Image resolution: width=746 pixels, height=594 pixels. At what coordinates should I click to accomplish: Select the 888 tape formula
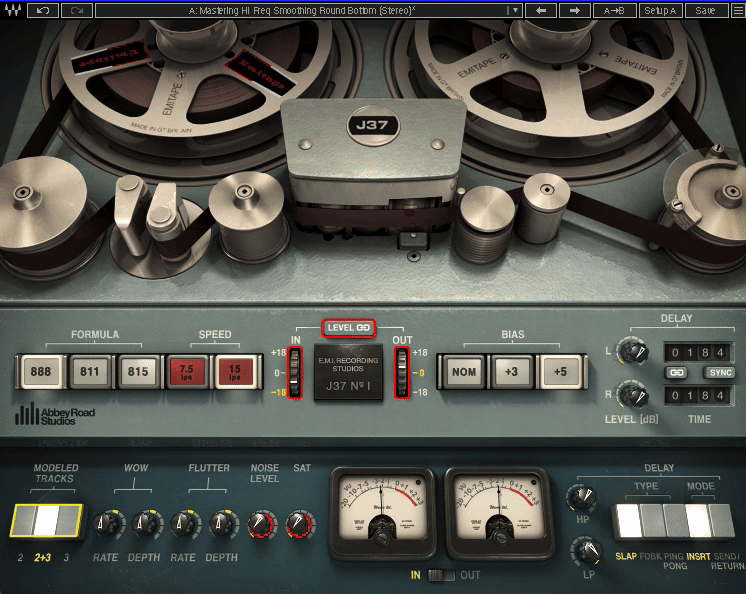click(41, 371)
